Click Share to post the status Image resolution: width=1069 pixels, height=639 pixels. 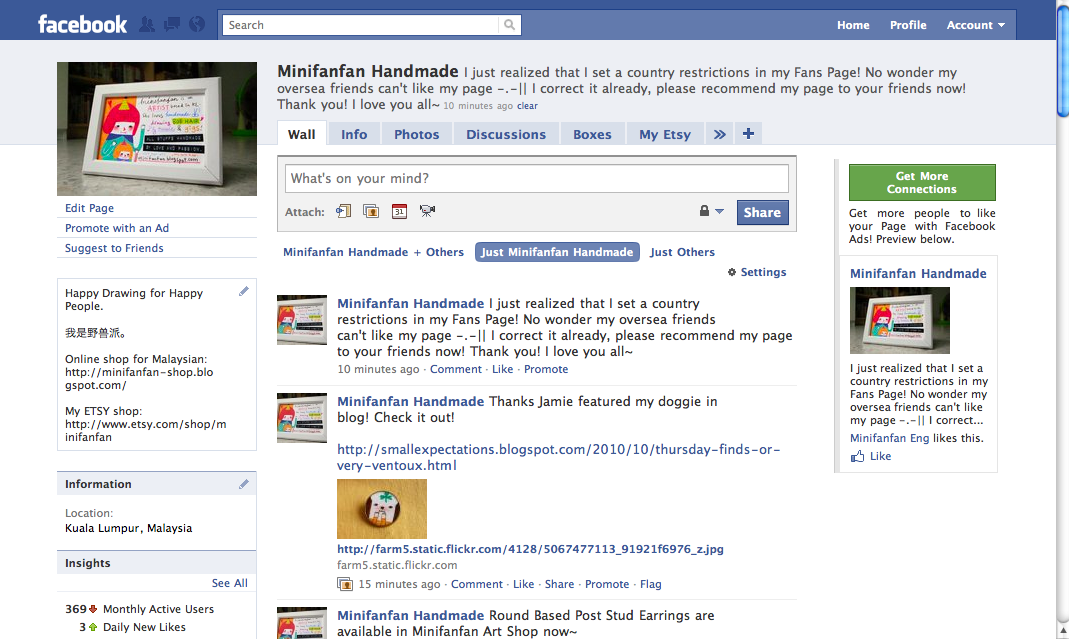[x=762, y=211]
